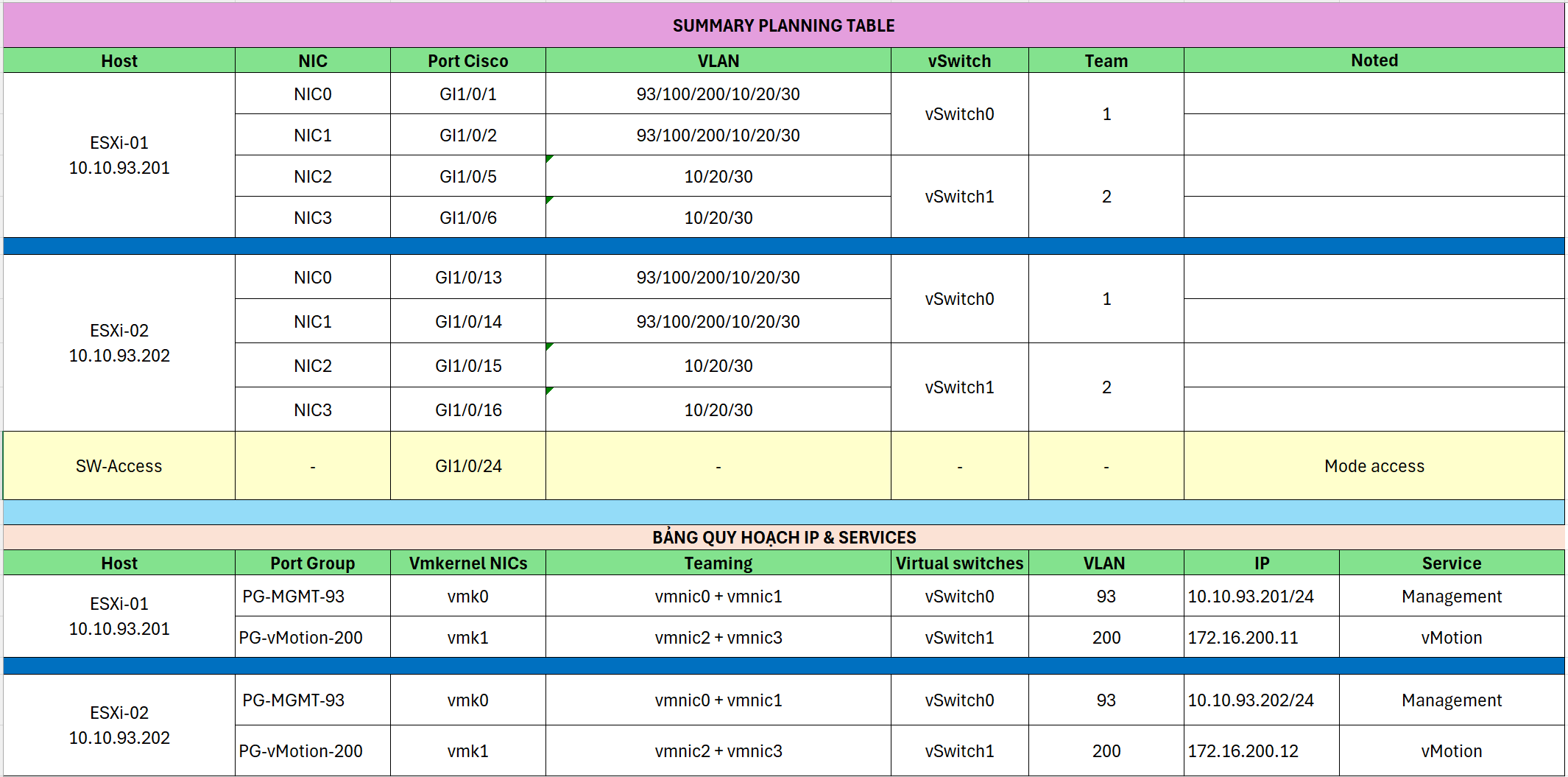
Task: Select the GI1/0/24 cell in SW-Access row
Action: pos(467,465)
